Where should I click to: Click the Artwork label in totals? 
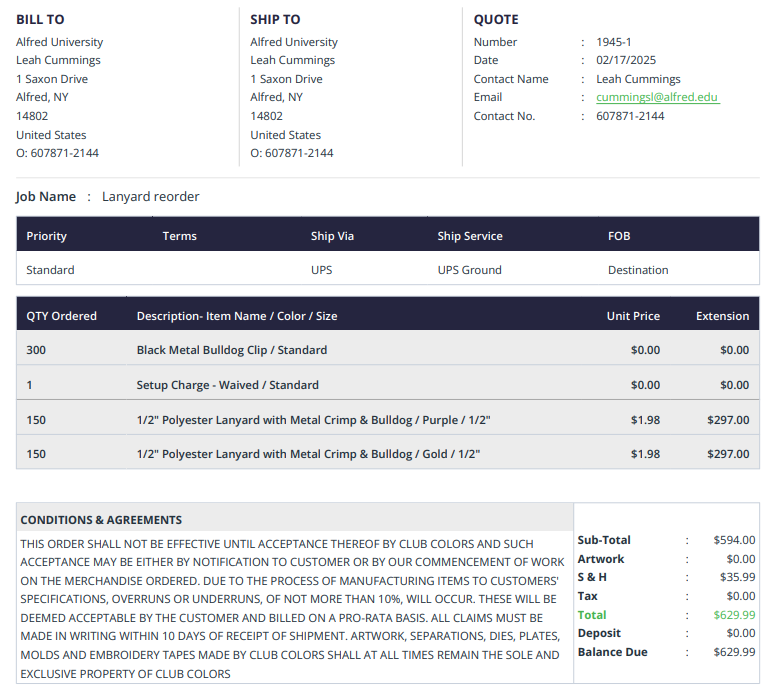click(x=601, y=559)
